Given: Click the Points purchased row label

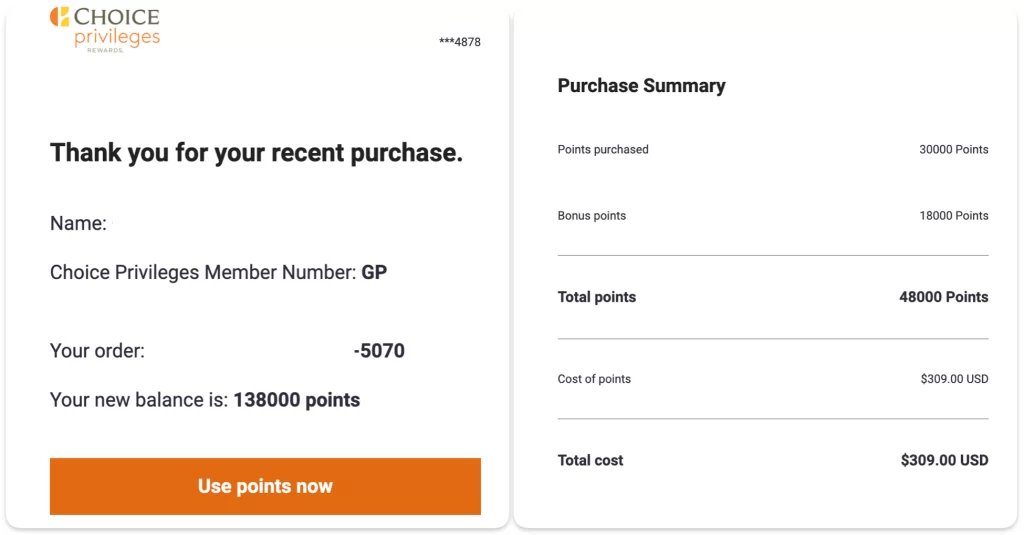Looking at the screenshot, I should [x=603, y=150].
